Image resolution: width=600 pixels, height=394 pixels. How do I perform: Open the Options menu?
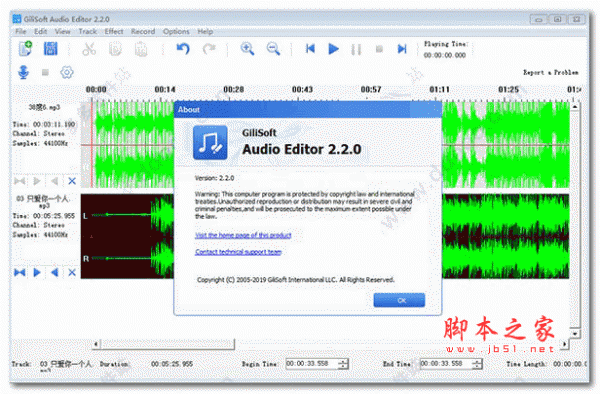[176, 31]
